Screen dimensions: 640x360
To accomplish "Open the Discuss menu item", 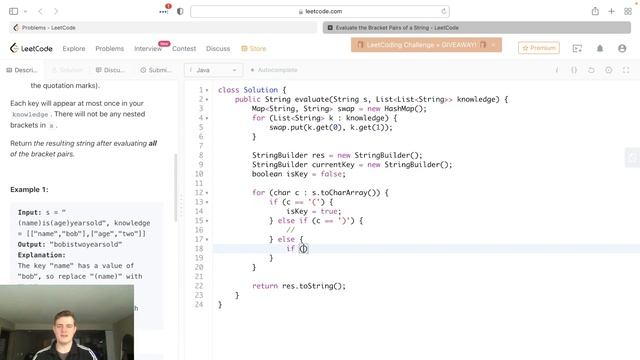I will coord(218,49).
